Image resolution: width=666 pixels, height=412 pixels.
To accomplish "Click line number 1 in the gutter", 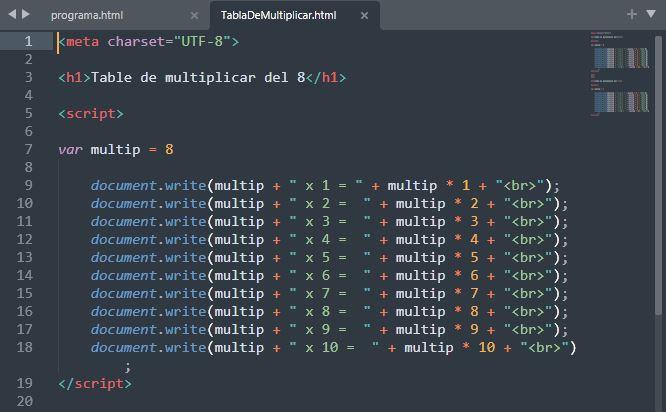I will pyautogui.click(x=28, y=41).
